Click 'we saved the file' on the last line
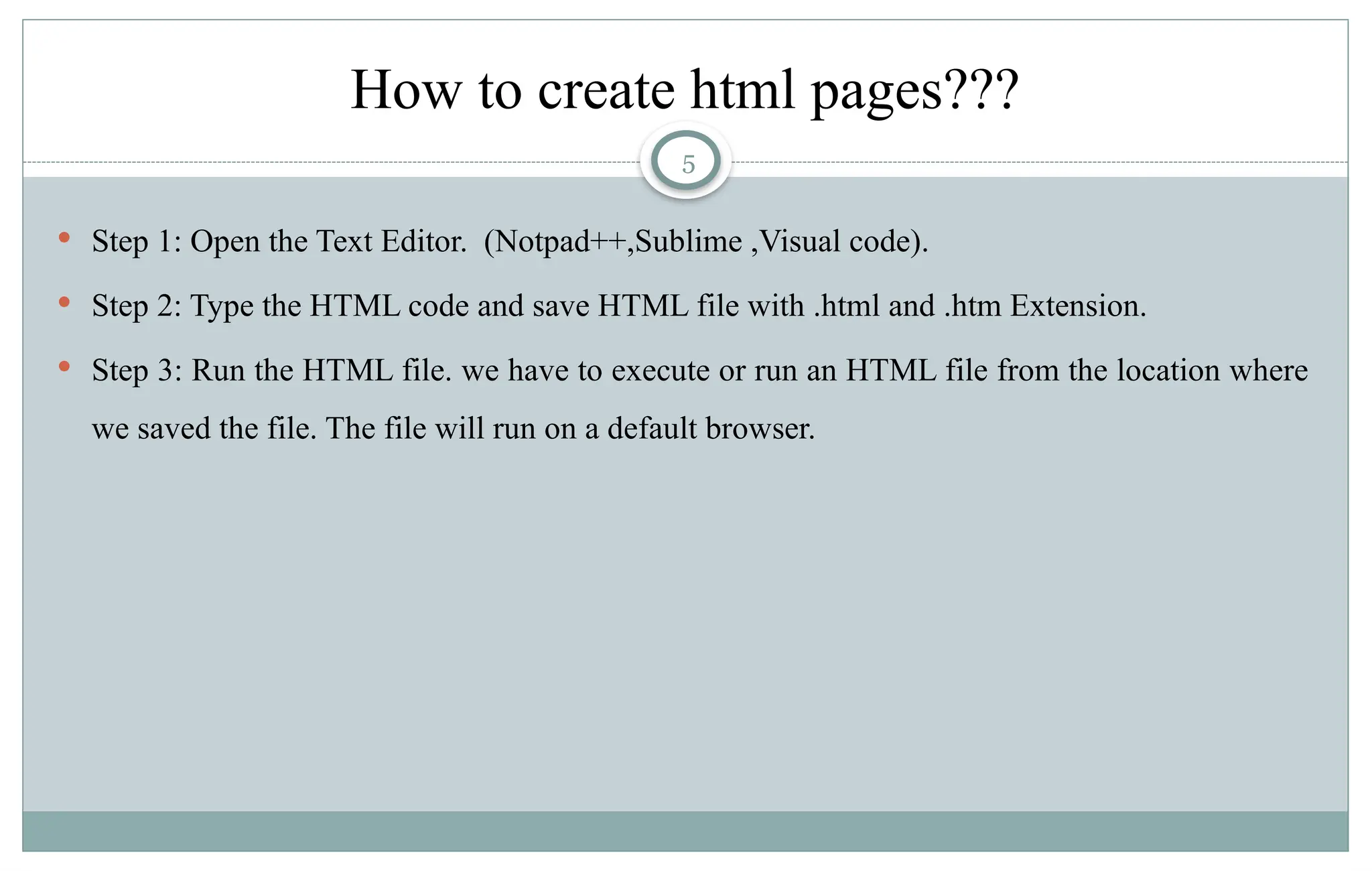 (203, 429)
